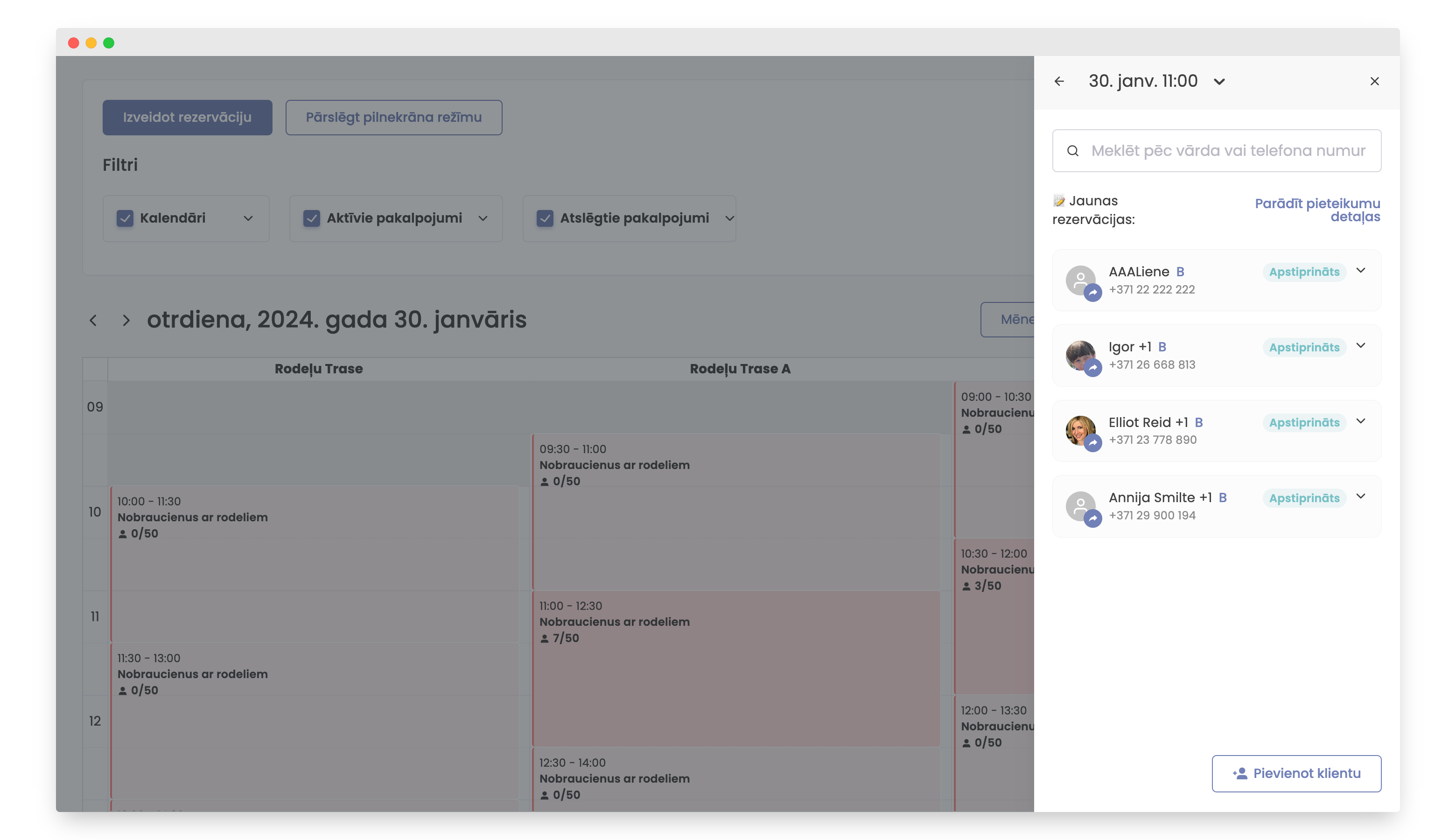Click Izveidot rezervāciju button
The height and width of the screenshot is (840, 1456).
click(187, 117)
